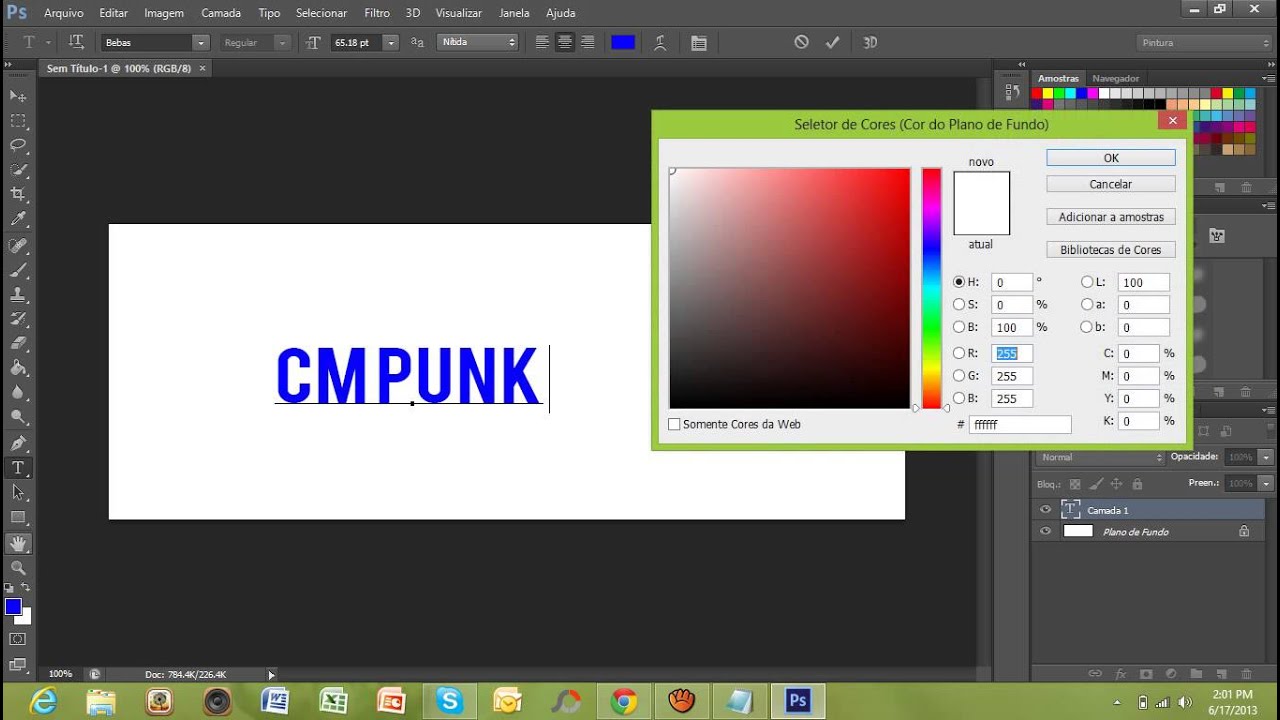Select the Eyedropper tool
This screenshot has width=1280, height=720.
point(18,219)
